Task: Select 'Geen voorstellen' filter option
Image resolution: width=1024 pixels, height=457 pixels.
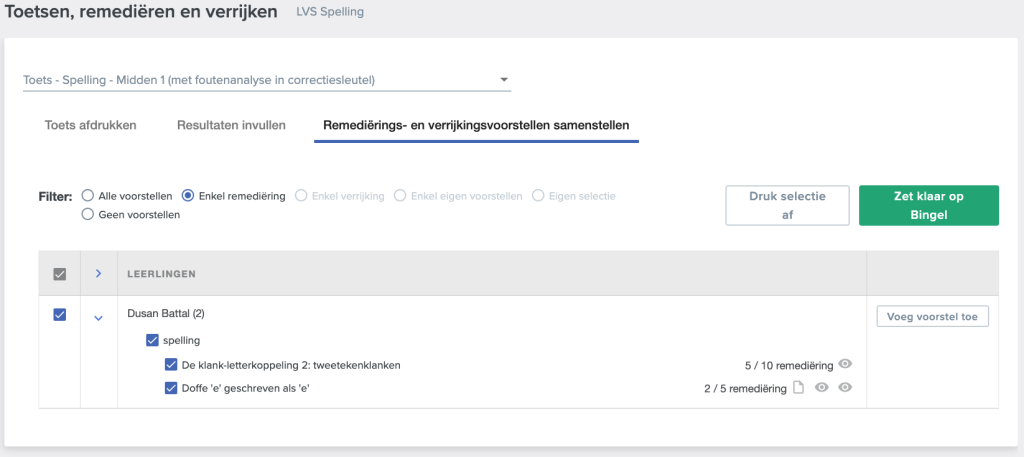Action: [x=88, y=214]
